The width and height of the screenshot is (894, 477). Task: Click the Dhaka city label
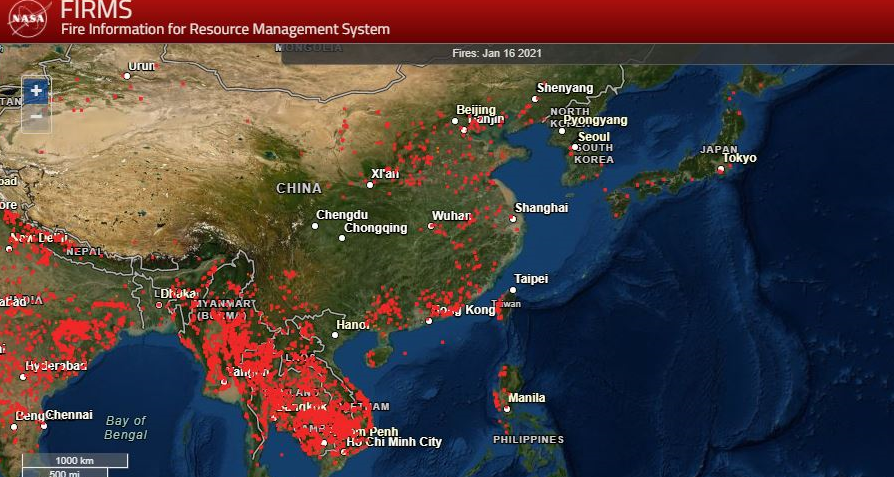[178, 294]
